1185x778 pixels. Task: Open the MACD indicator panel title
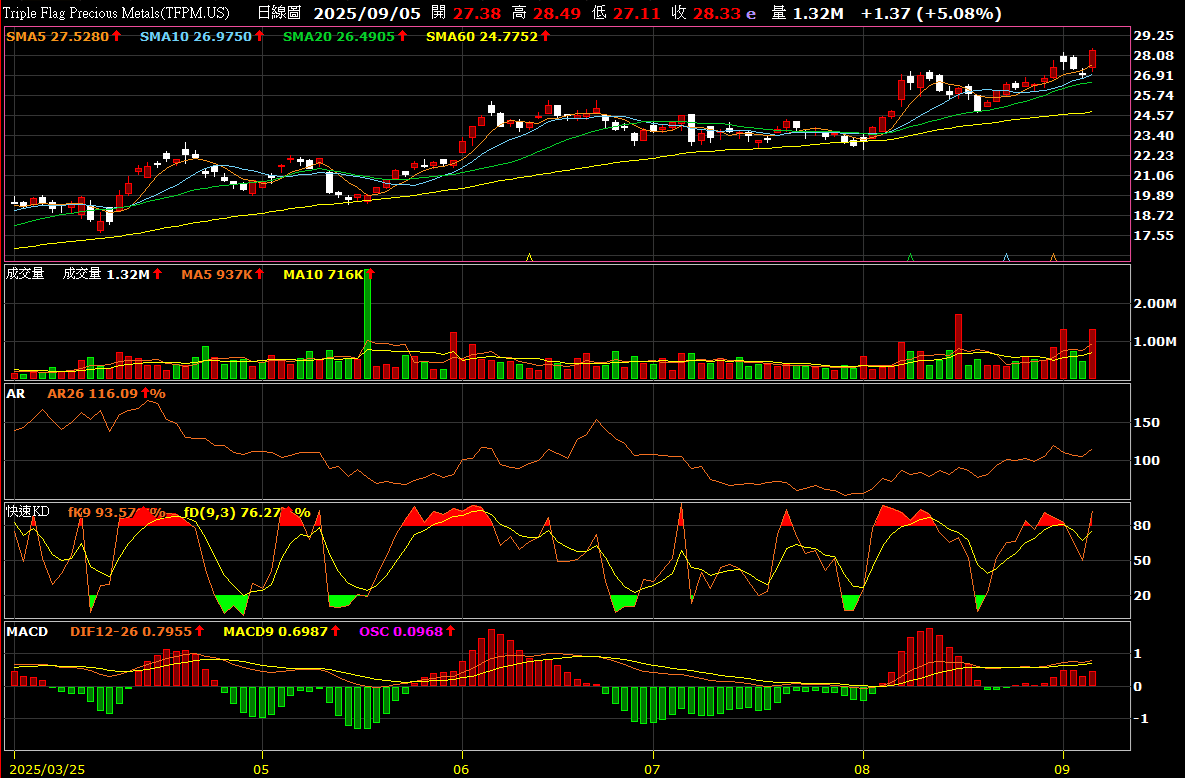point(27,632)
